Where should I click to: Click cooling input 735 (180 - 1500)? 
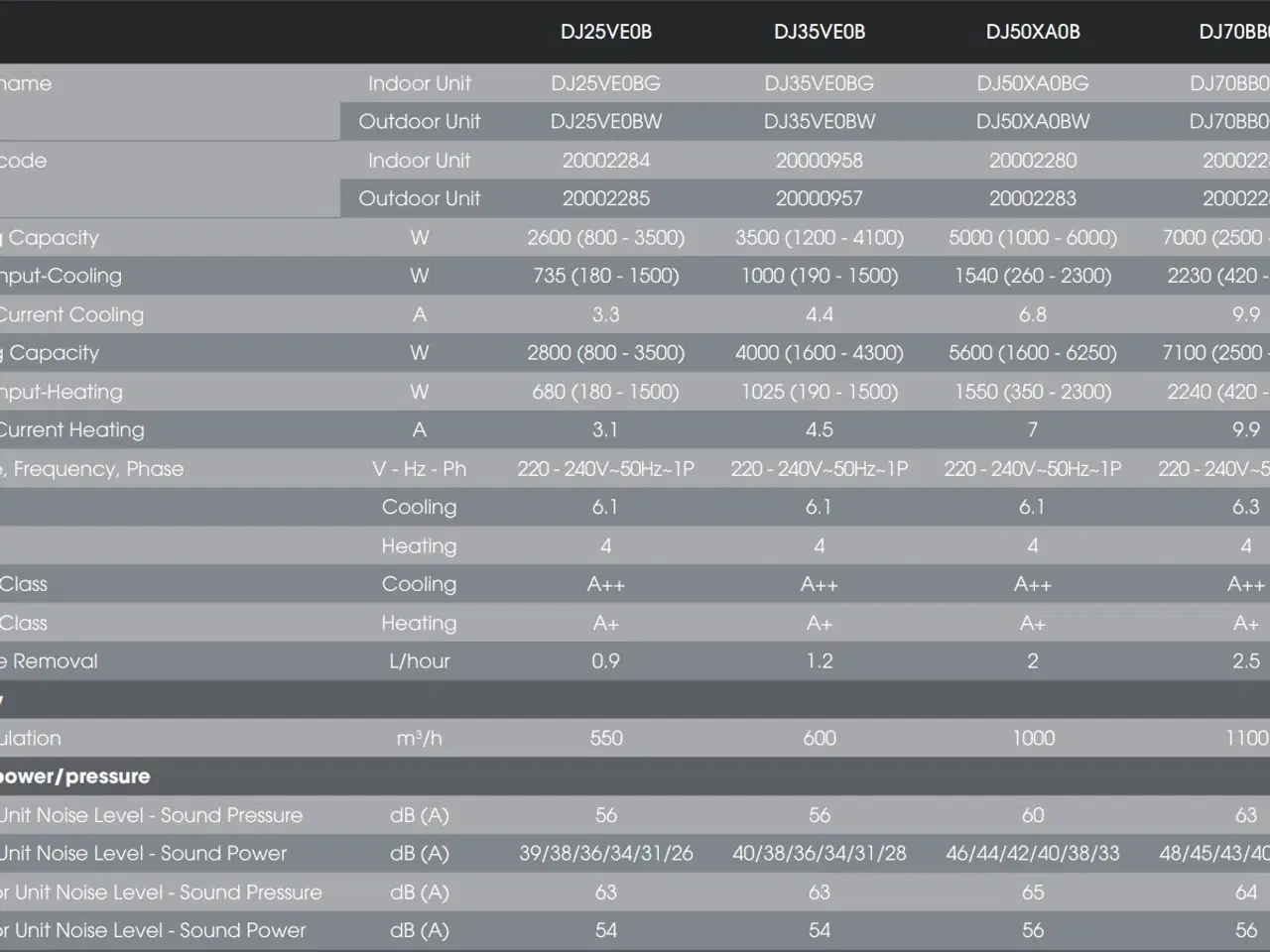click(x=606, y=277)
